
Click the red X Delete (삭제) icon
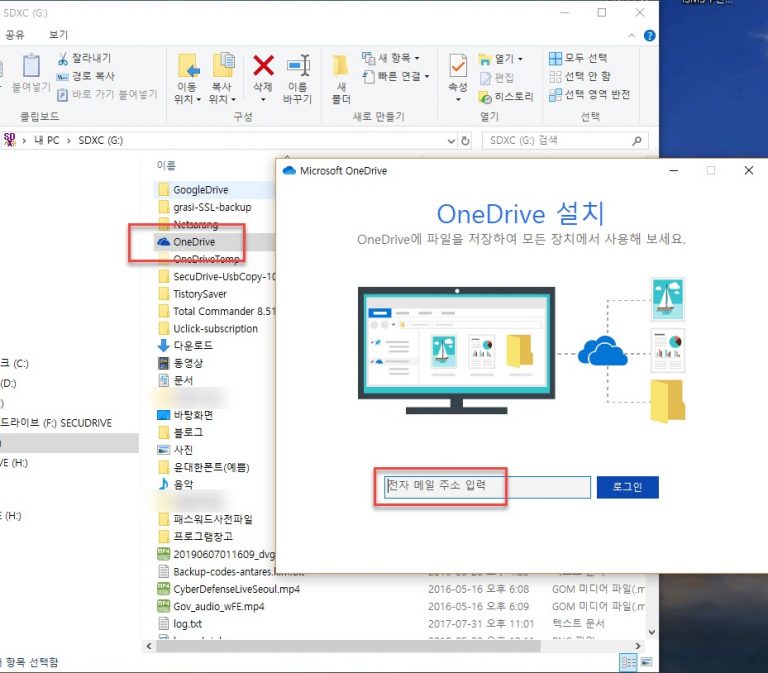[263, 65]
